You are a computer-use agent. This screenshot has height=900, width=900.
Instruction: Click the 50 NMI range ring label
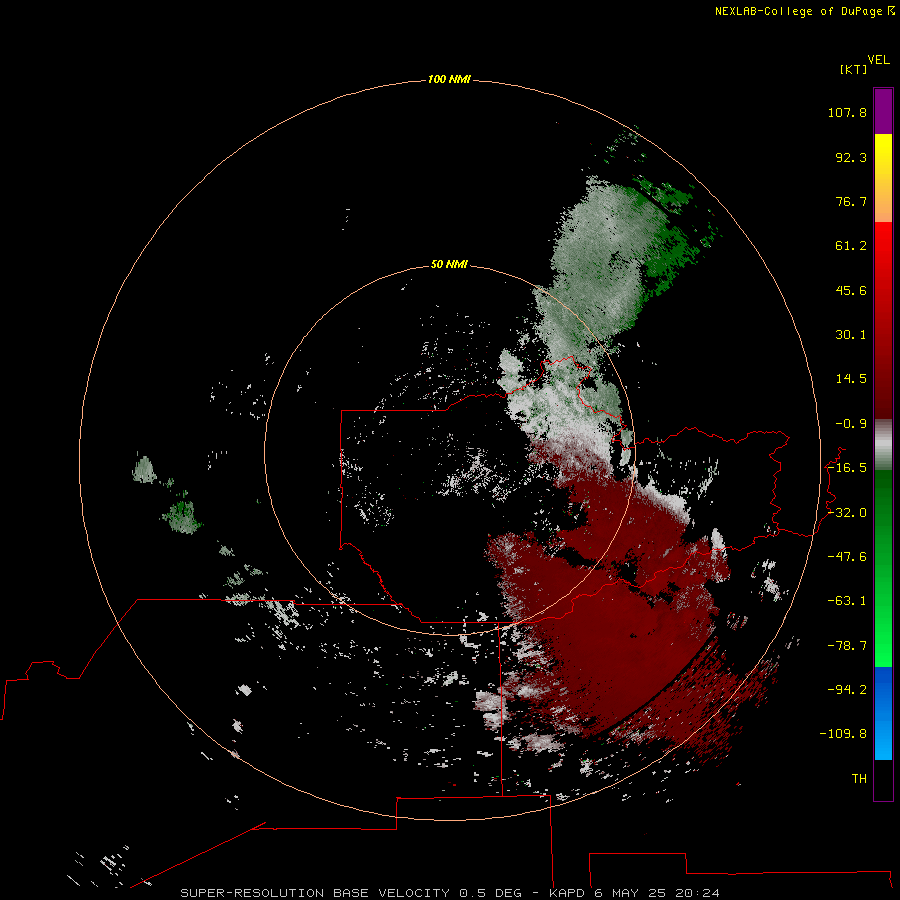click(x=449, y=264)
